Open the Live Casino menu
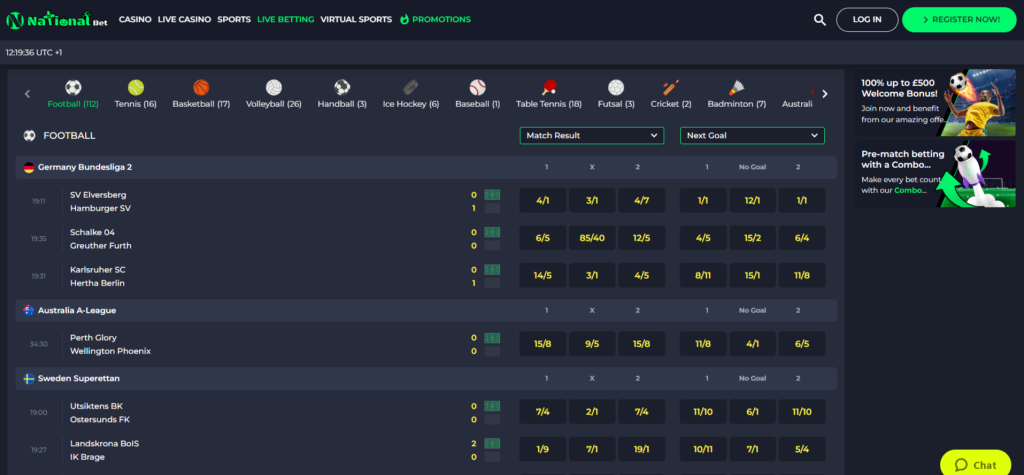Screen dimensions: 1024x475 [184, 20]
